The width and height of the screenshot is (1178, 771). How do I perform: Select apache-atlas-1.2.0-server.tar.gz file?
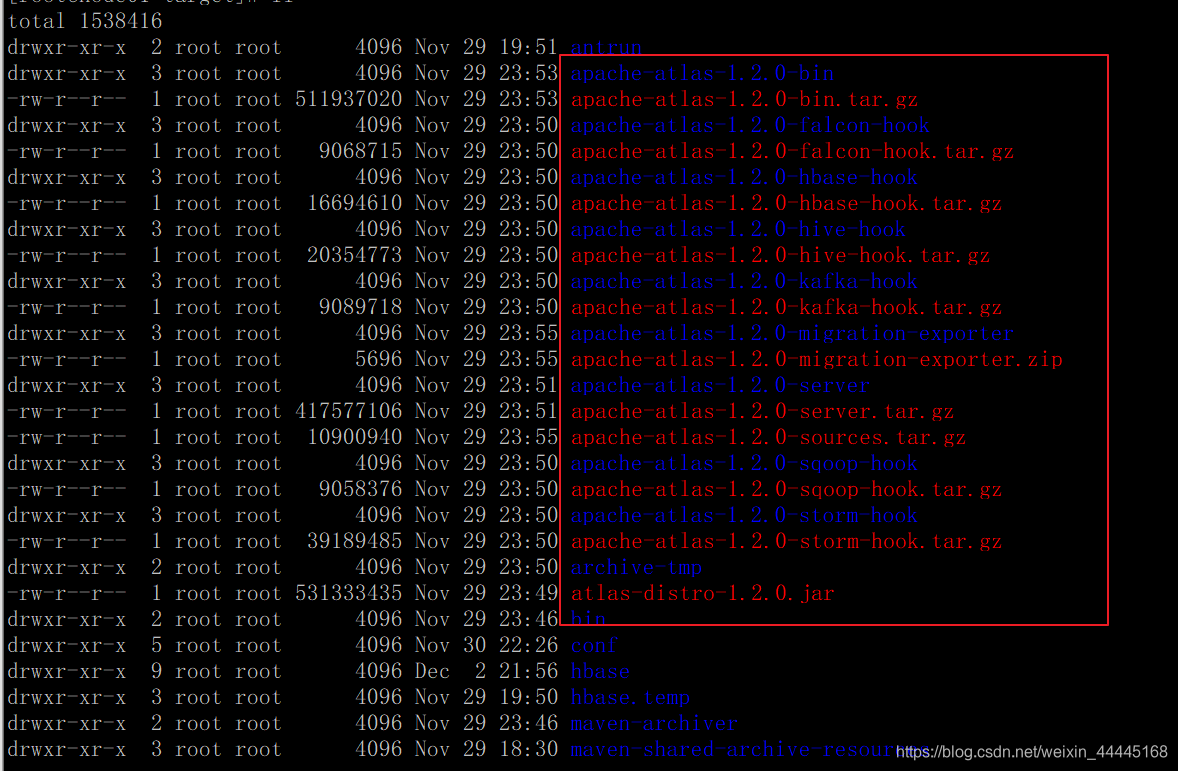tap(762, 412)
